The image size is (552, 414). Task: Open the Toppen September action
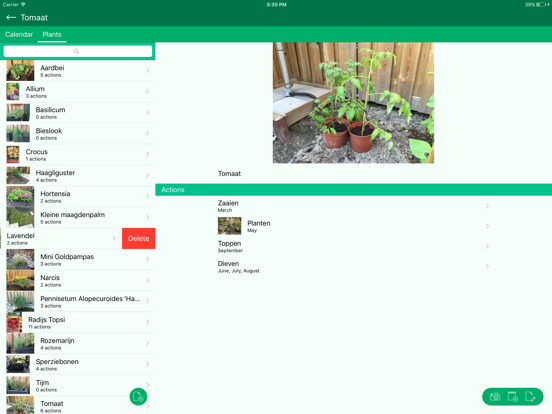tap(354, 246)
